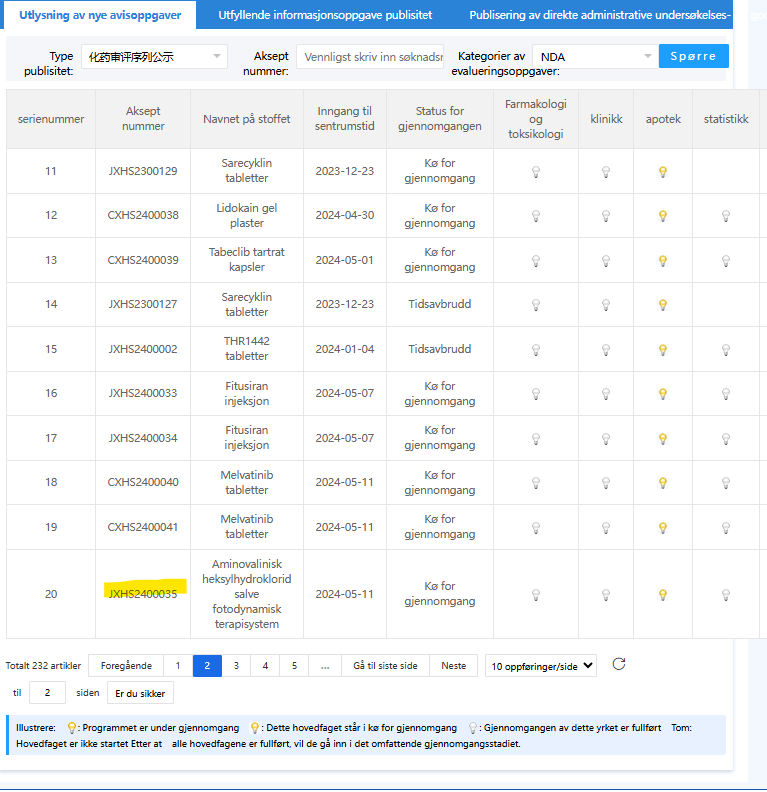This screenshot has height=792, width=767.
Task: Click farmakologi bulb icon for Tabeclib tartrat kapsler
Action: tap(535, 261)
